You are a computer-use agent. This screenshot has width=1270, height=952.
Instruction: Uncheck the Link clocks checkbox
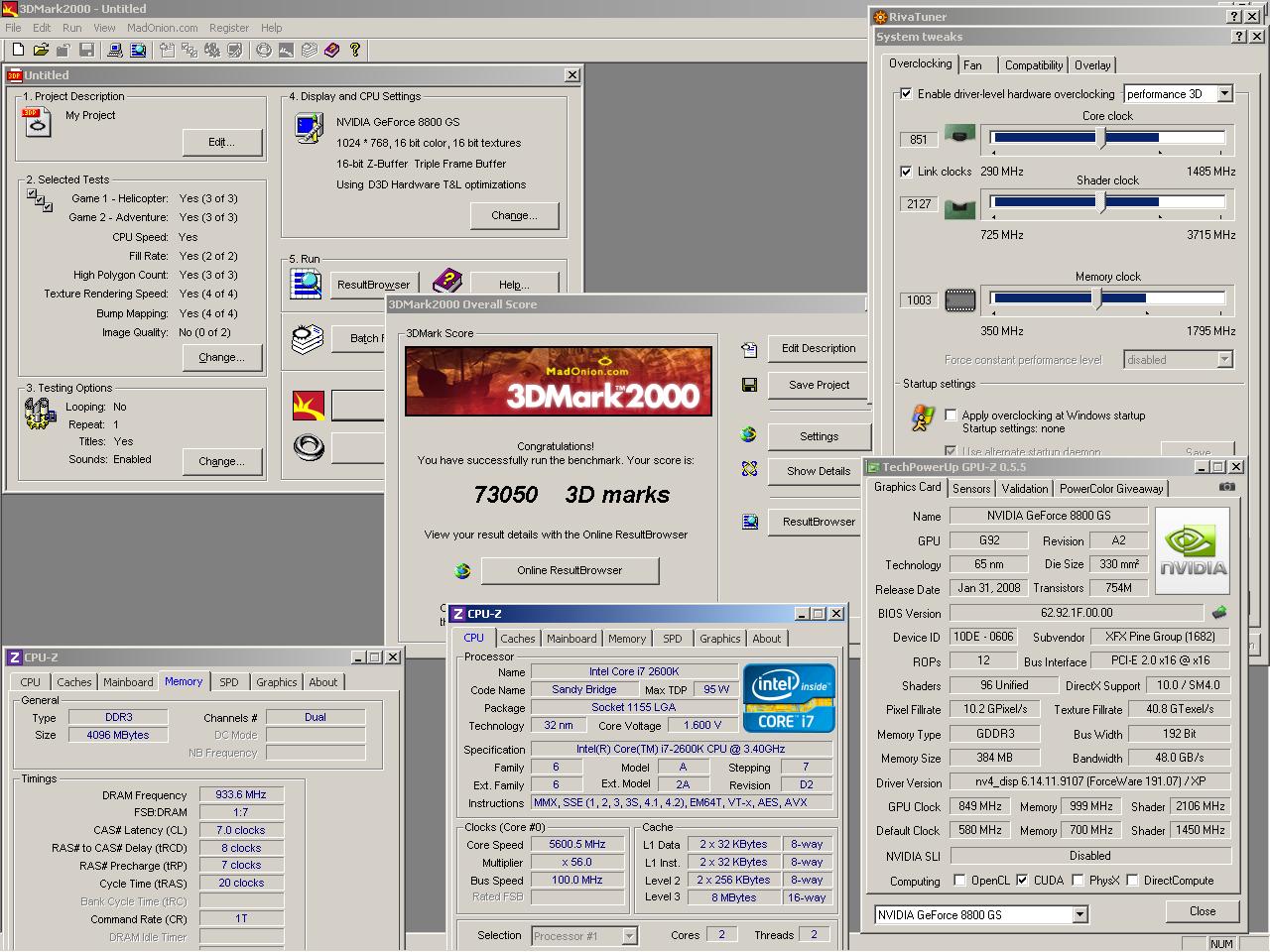click(x=906, y=172)
